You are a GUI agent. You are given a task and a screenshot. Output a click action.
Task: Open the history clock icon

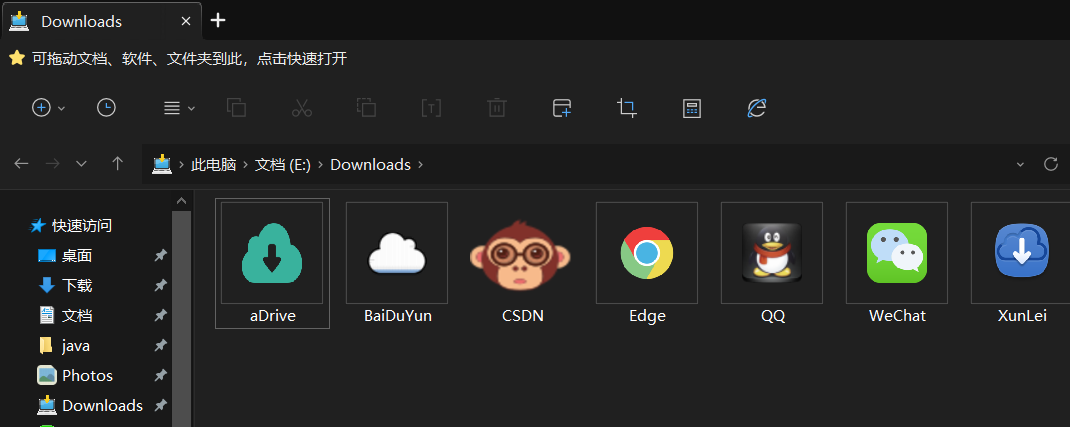click(x=106, y=108)
